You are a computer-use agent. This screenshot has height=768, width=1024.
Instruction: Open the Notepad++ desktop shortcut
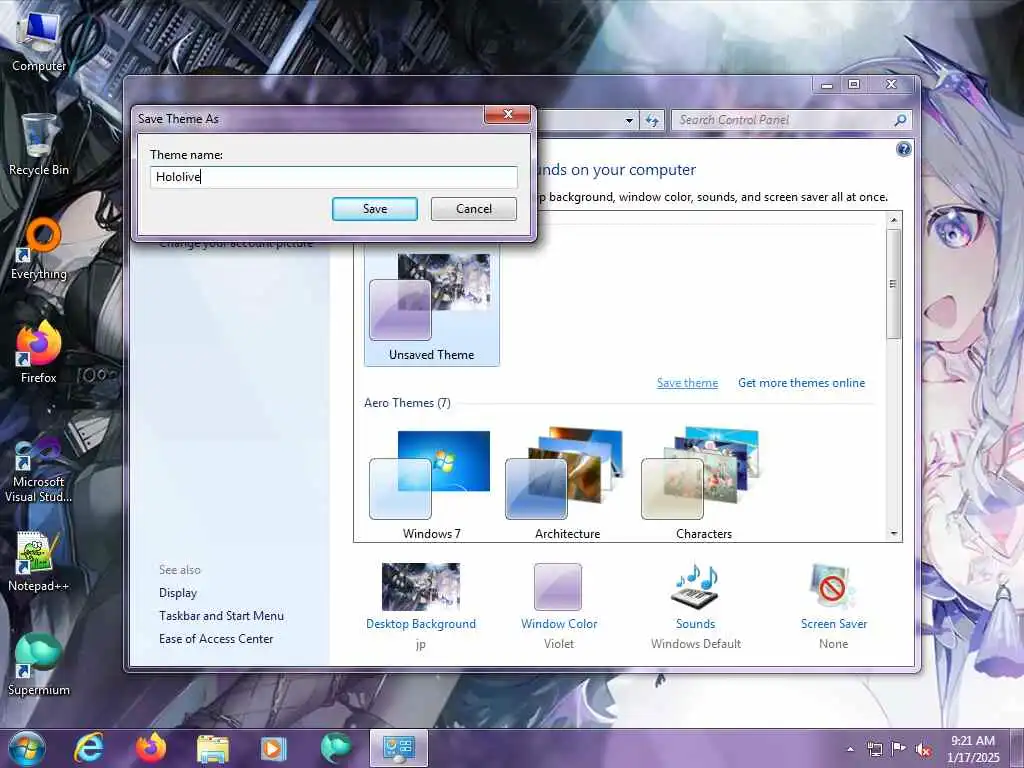[39, 562]
